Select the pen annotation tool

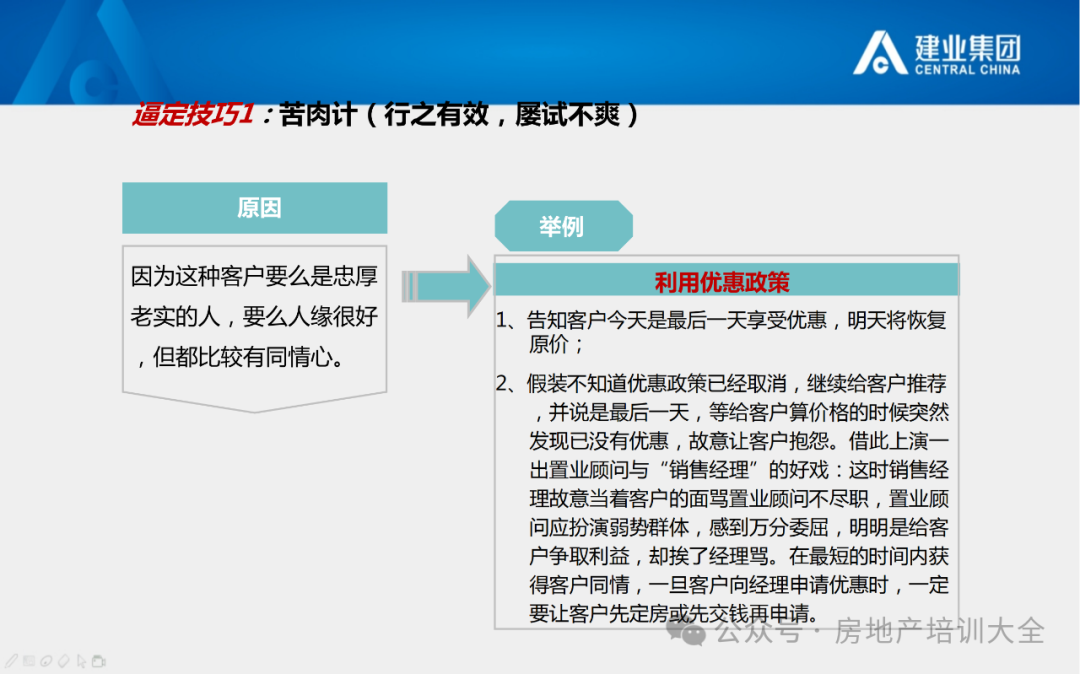click(x=12, y=662)
